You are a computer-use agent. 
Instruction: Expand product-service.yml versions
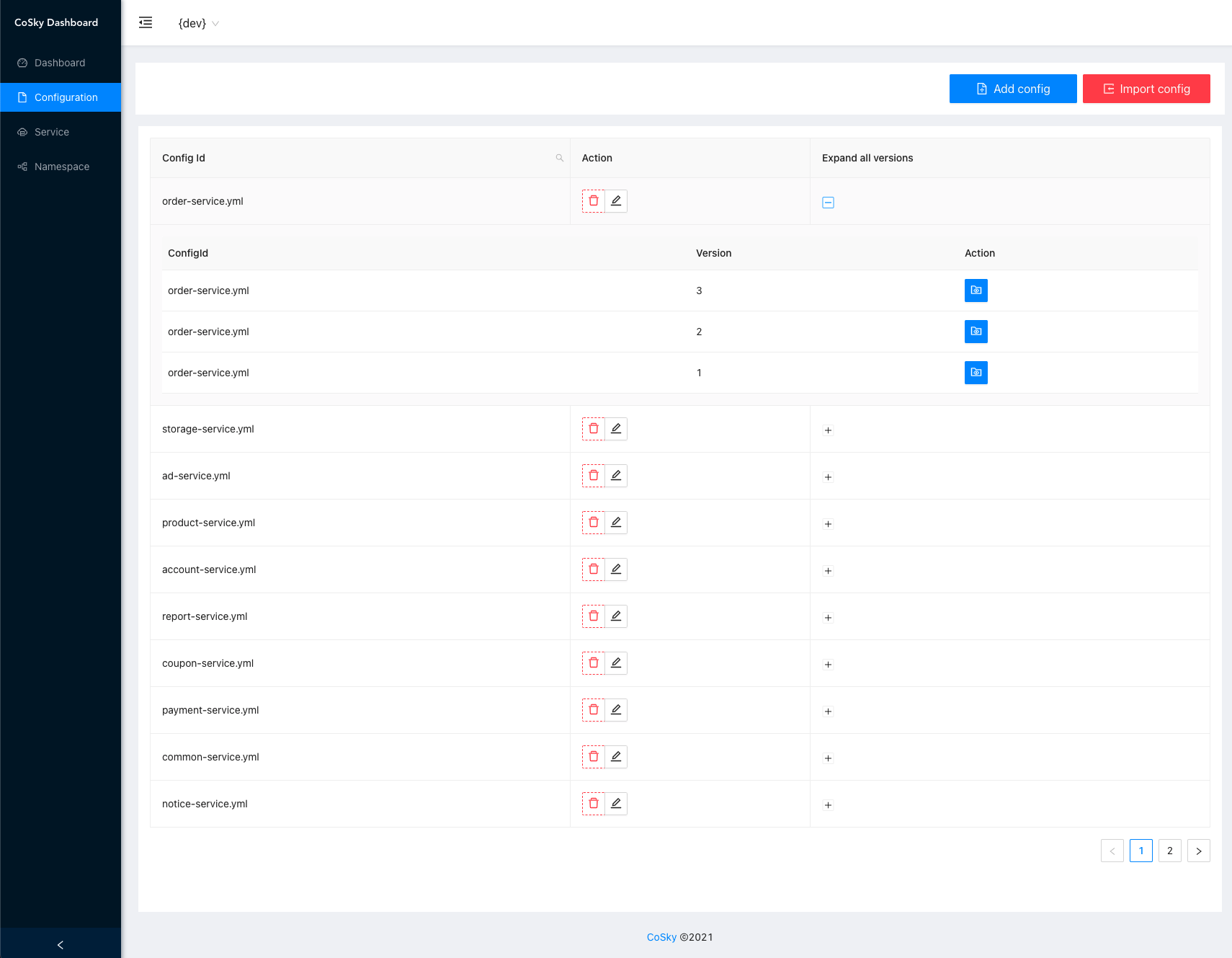[828, 524]
